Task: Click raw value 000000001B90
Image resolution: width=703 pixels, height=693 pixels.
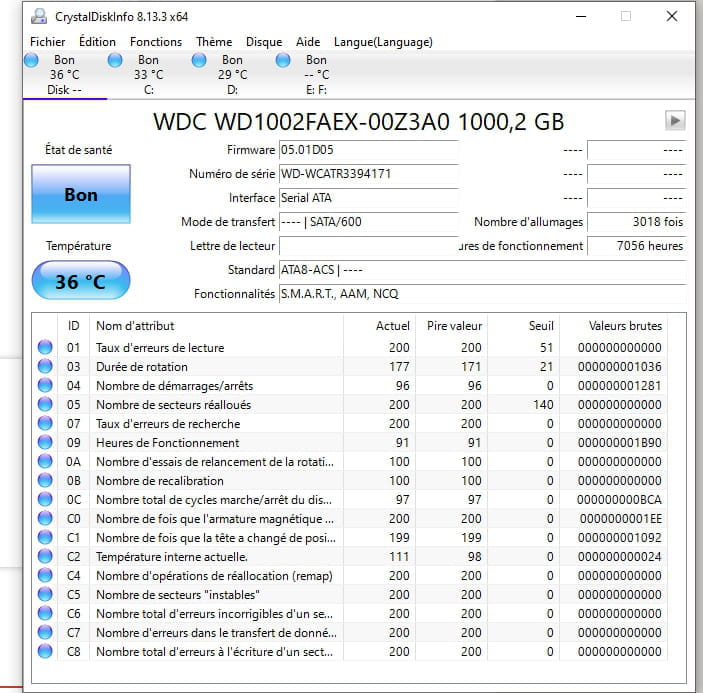Action: coord(620,443)
